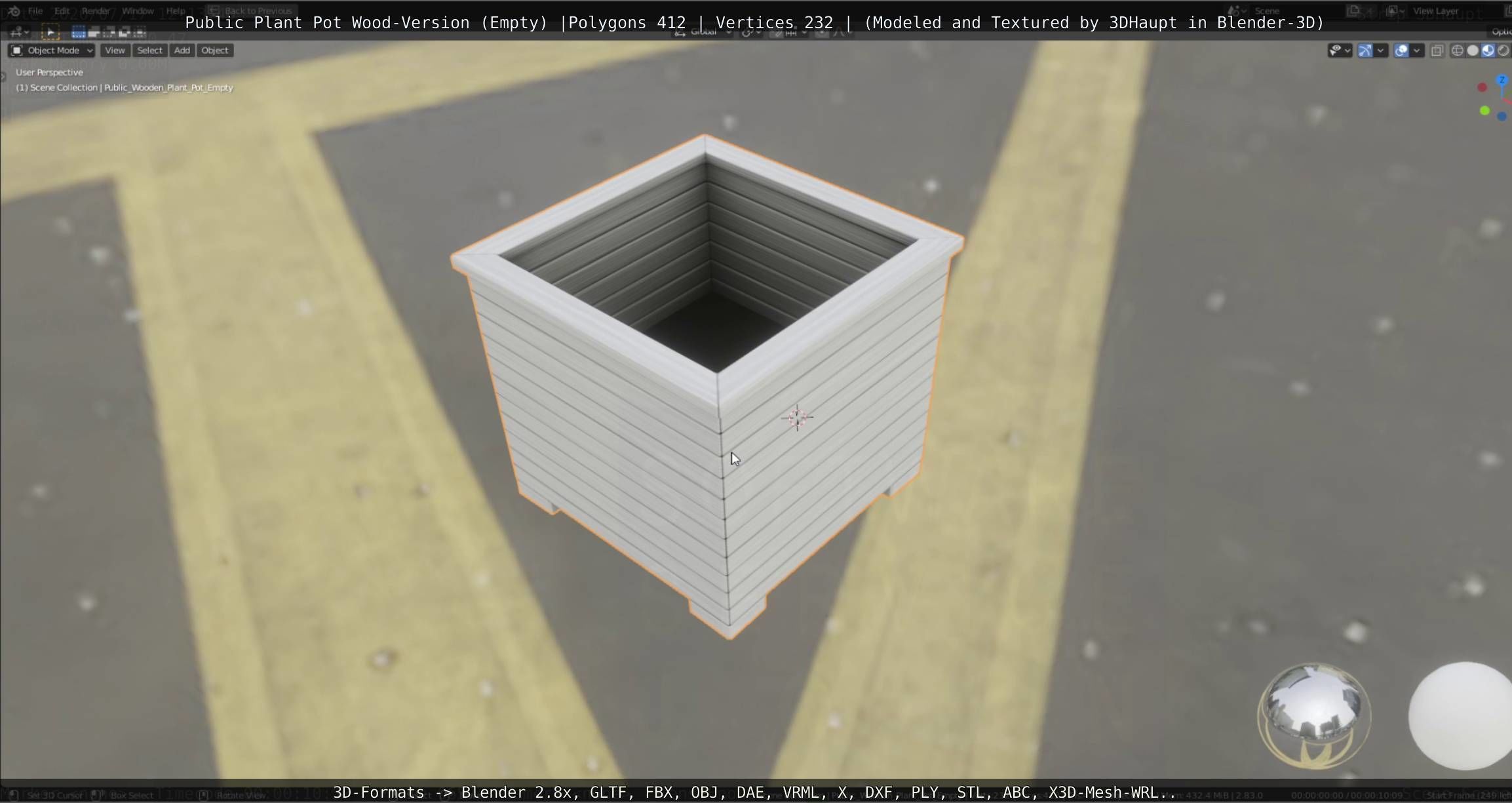Choose the subtract selection mode icon
The width and height of the screenshot is (1512, 803).
coord(109,32)
